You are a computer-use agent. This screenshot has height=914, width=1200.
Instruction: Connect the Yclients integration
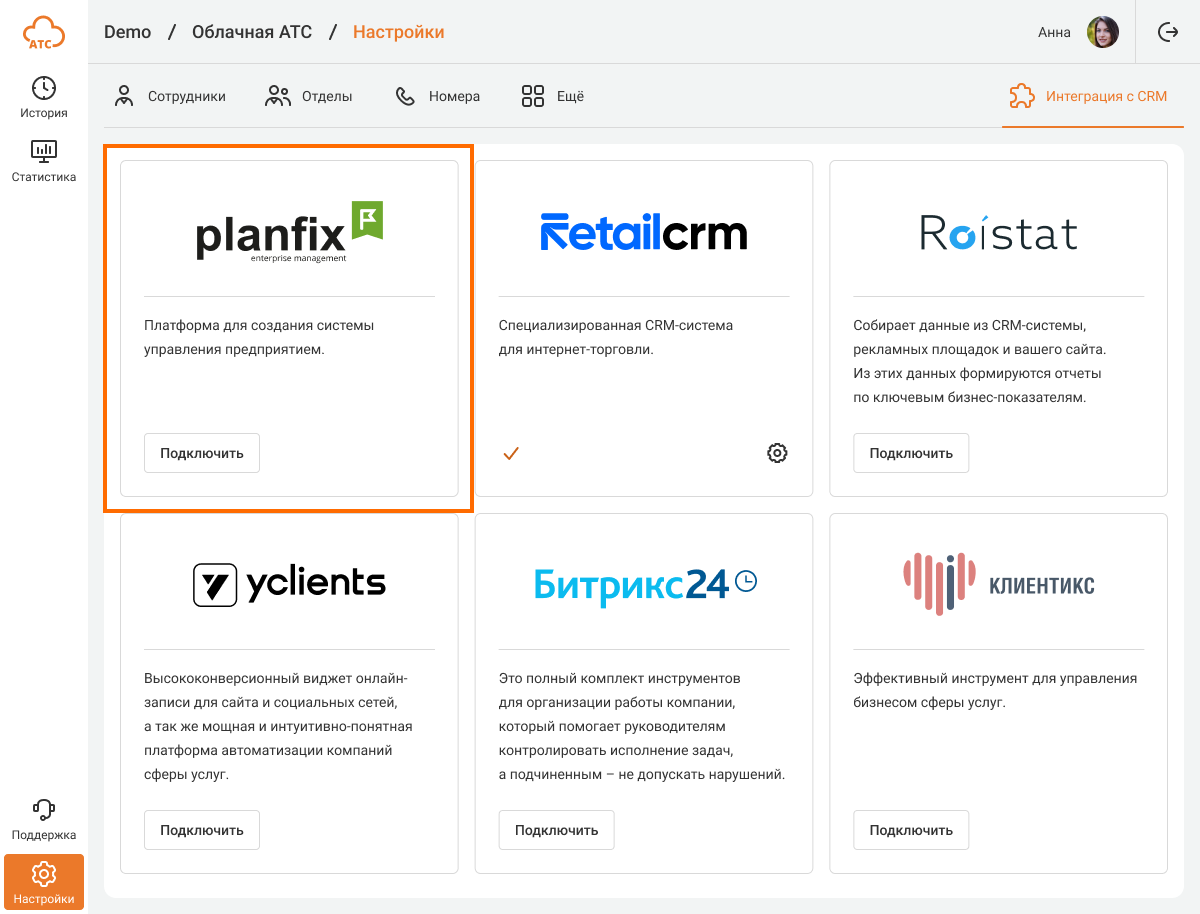click(202, 830)
